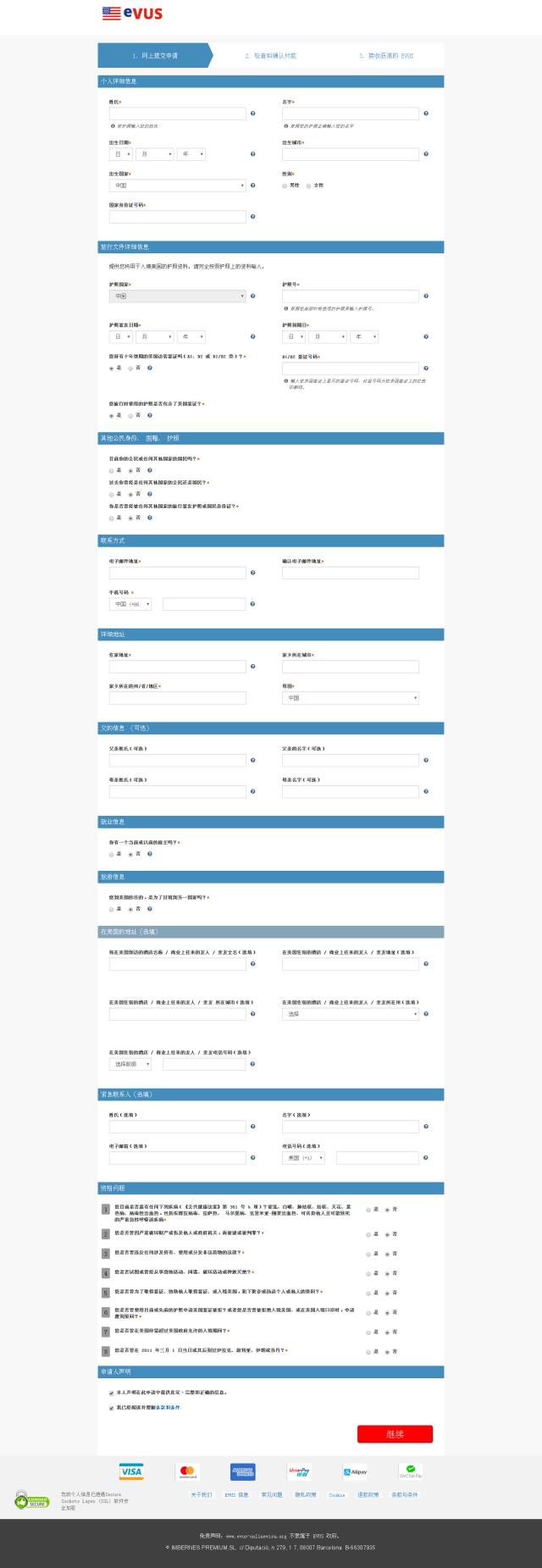Screen dimensions: 542x1568
Task: Open Cookie footer link
Action: click(x=337, y=1495)
